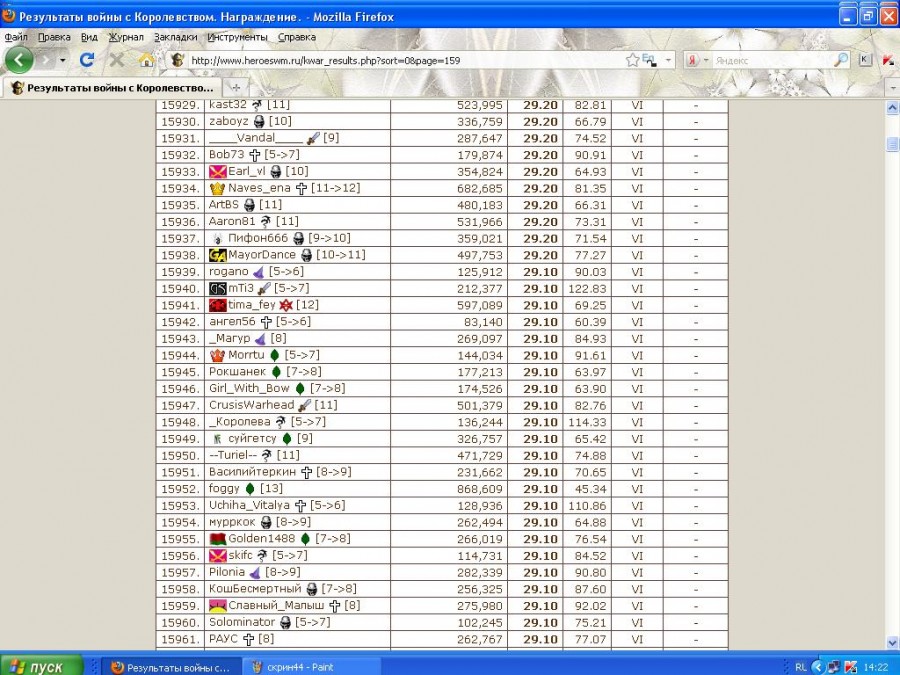Click the score value 868,609 for foggy

pos(480,489)
